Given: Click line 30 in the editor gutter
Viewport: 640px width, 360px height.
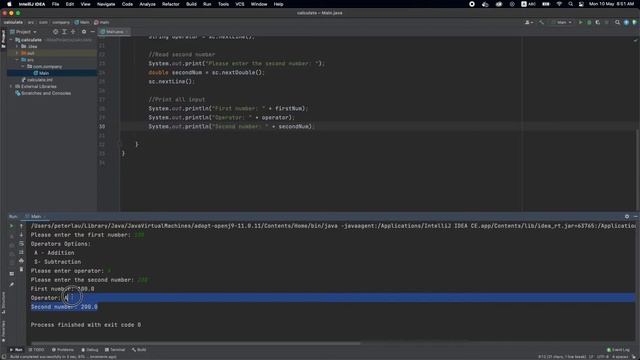Looking at the screenshot, I should click(x=102, y=127).
